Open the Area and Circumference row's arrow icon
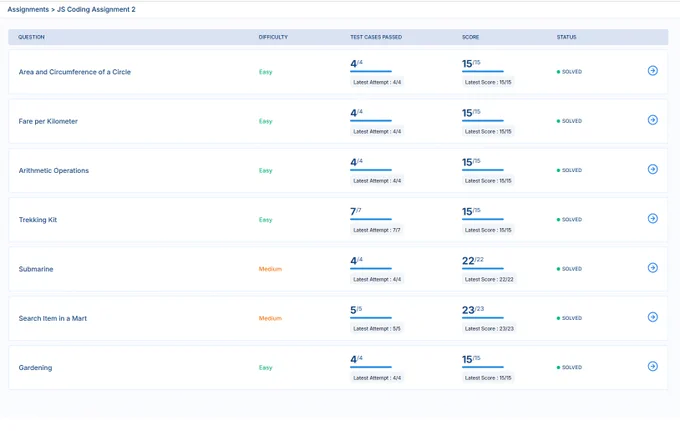The width and height of the screenshot is (680, 431). click(653, 70)
